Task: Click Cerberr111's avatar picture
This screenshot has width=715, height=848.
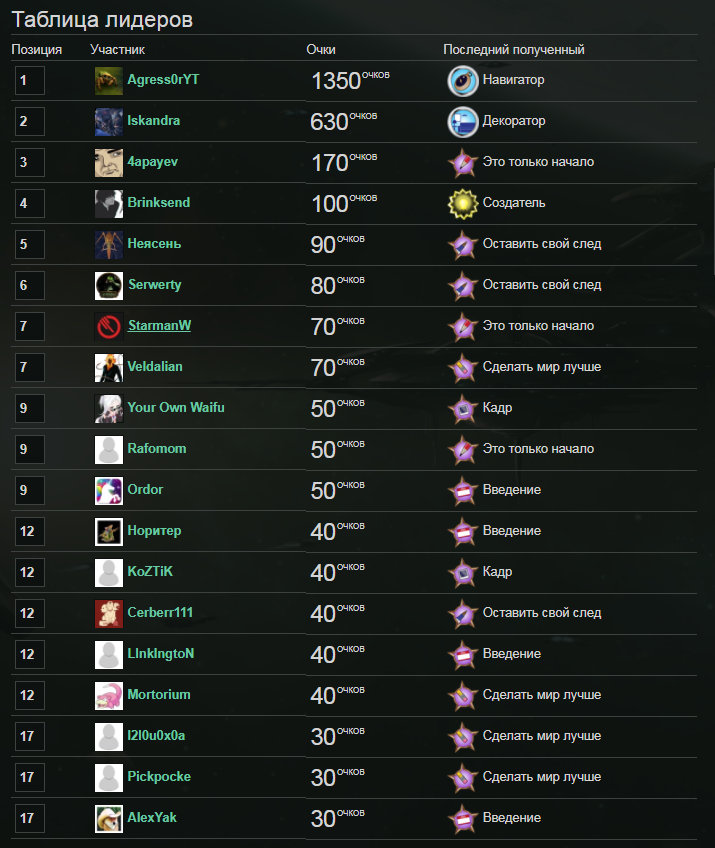Action: tap(109, 613)
